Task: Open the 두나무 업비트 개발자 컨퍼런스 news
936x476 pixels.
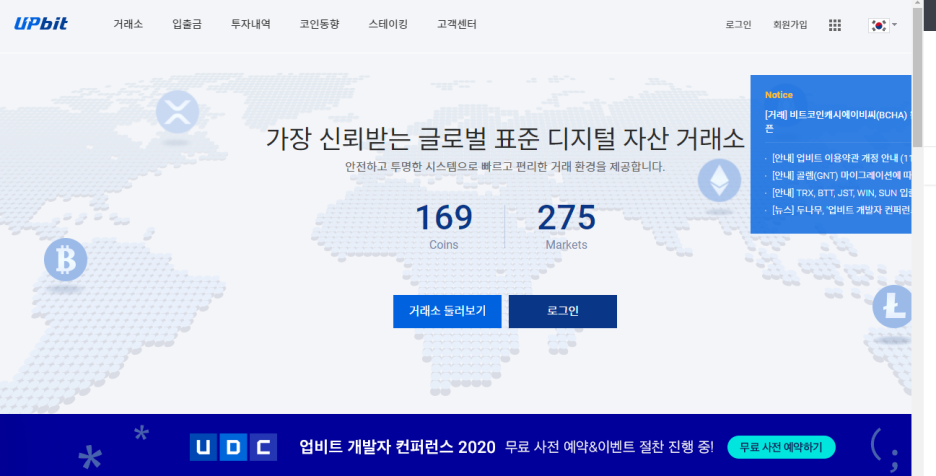Action: [842, 210]
